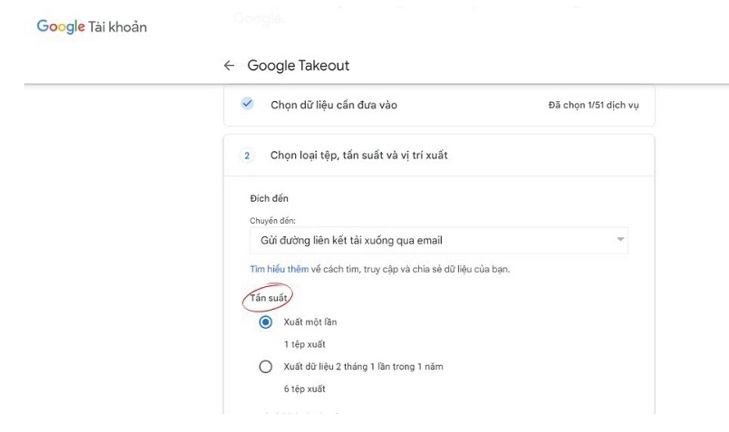Click the step 1 completed checkmark icon
This screenshot has width=729, height=432.
pos(247,104)
